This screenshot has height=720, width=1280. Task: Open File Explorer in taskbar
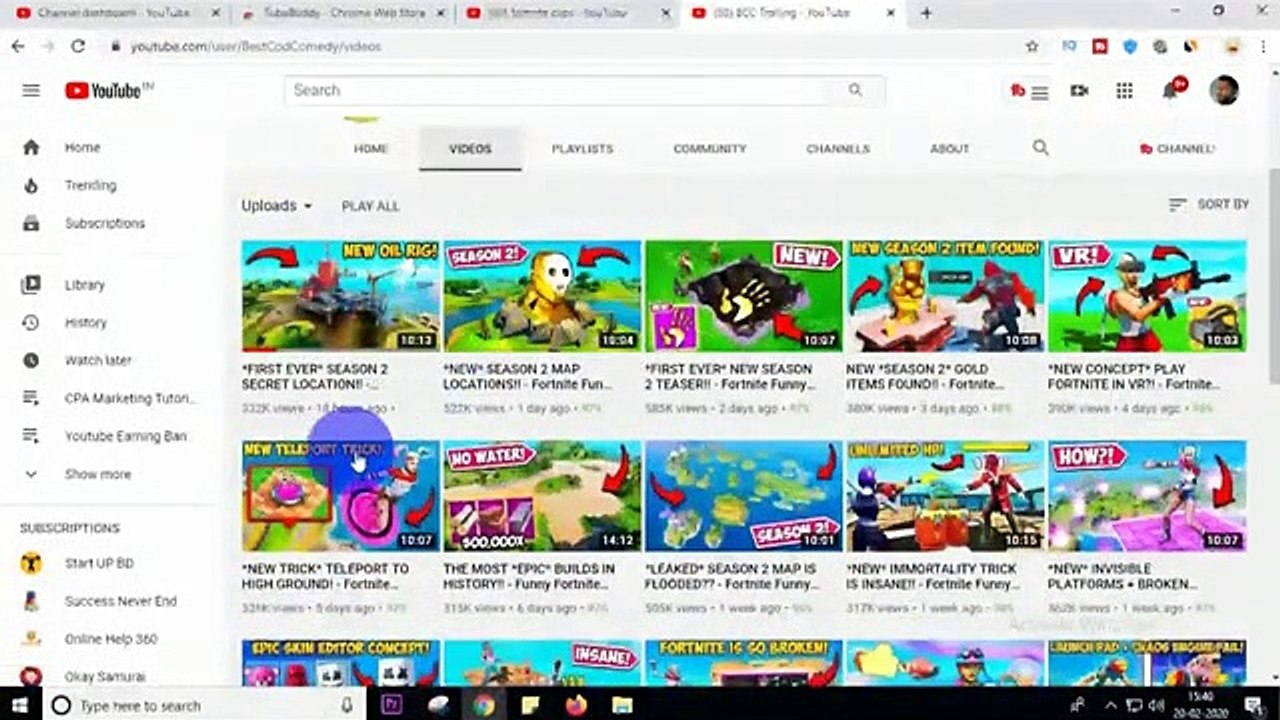coord(622,705)
